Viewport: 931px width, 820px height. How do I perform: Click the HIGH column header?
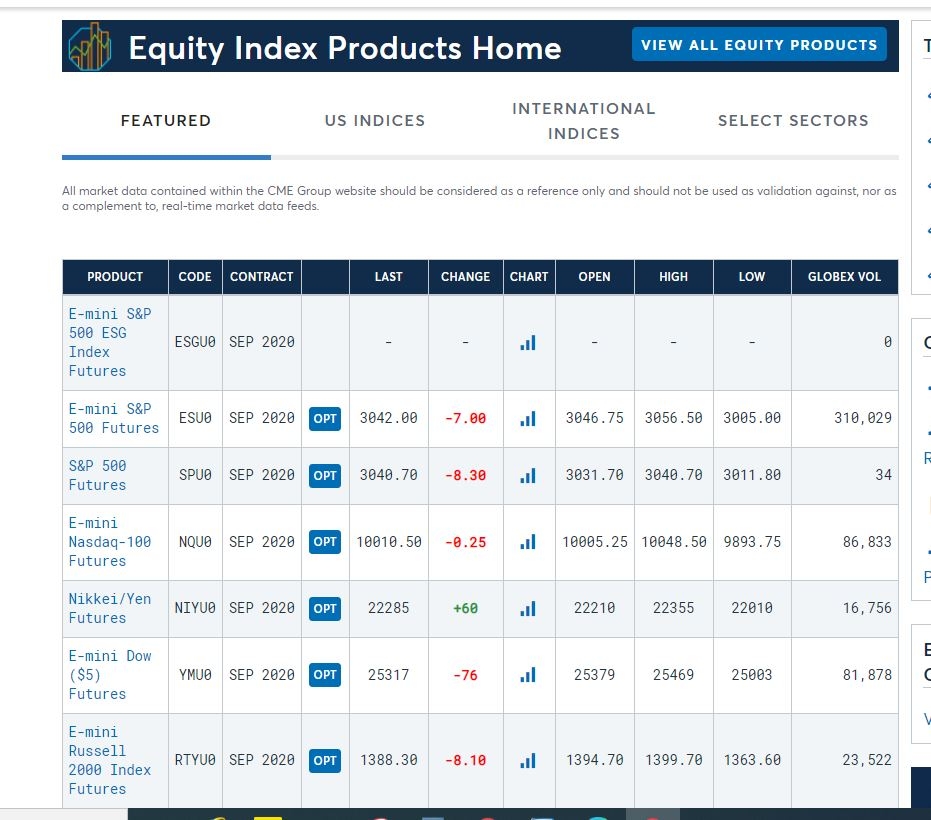673,277
